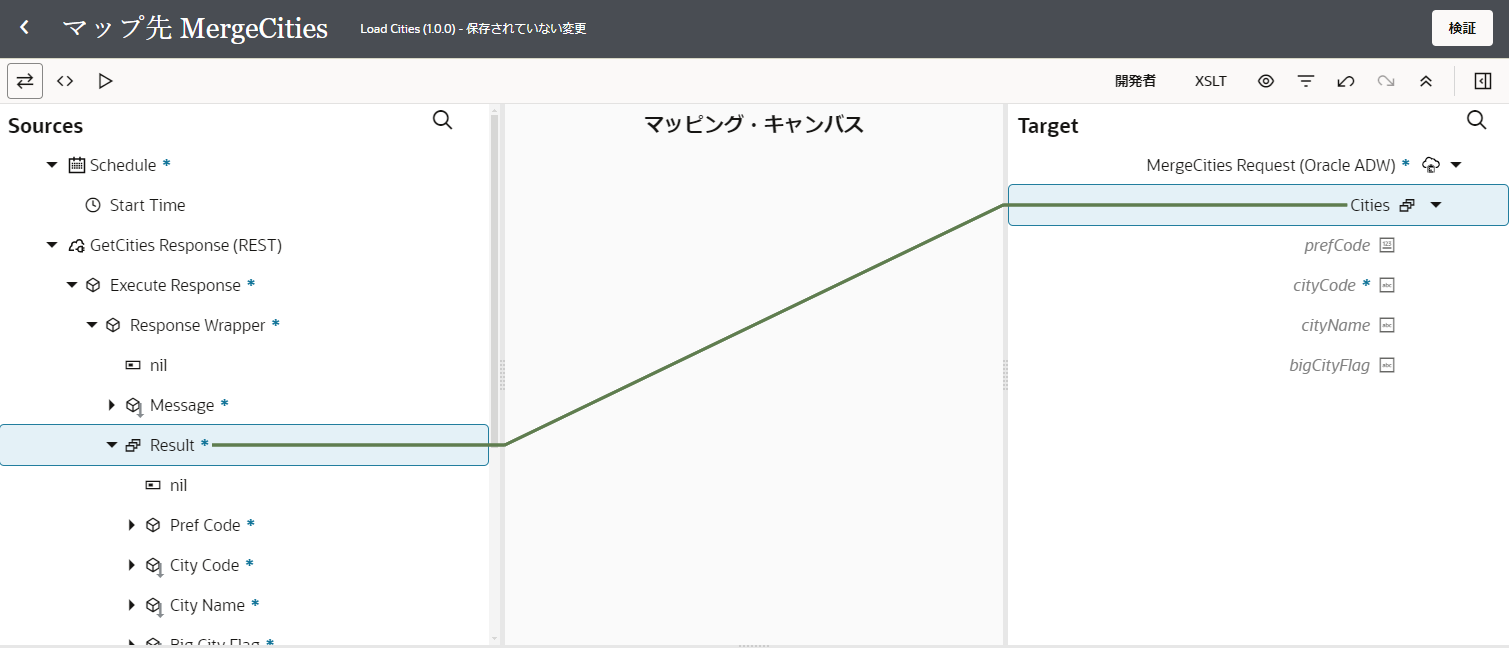
Task: Toggle the right side panel icon
Action: pyautogui.click(x=1483, y=81)
